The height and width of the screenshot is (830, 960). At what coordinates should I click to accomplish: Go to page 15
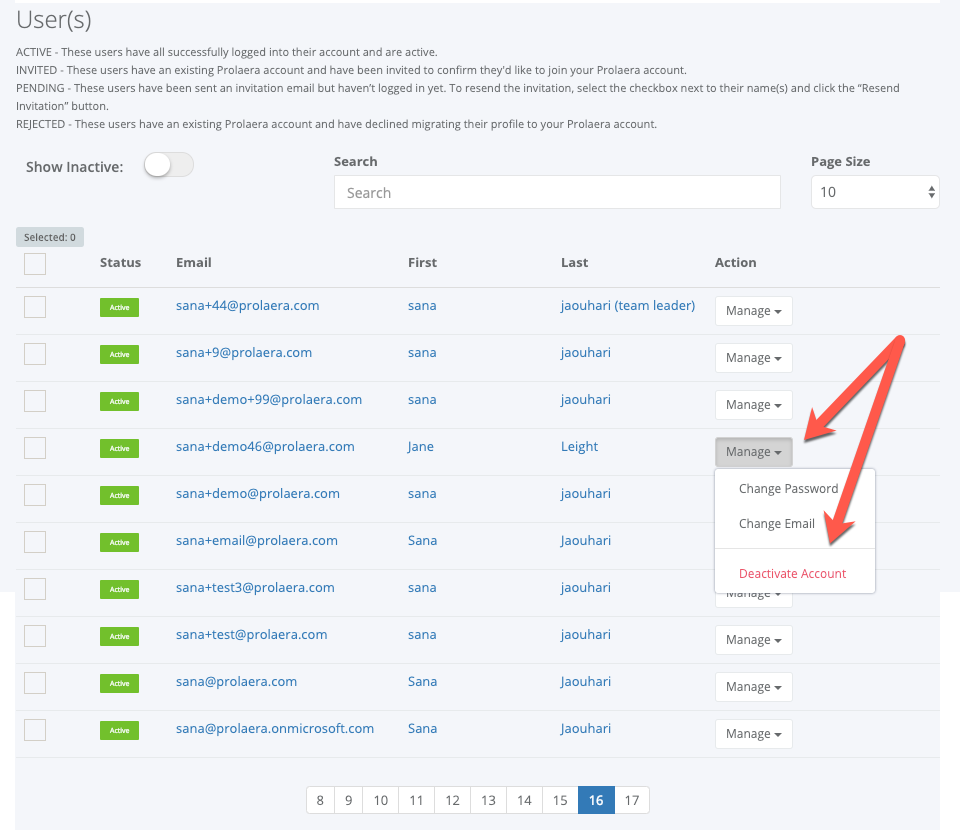(560, 800)
